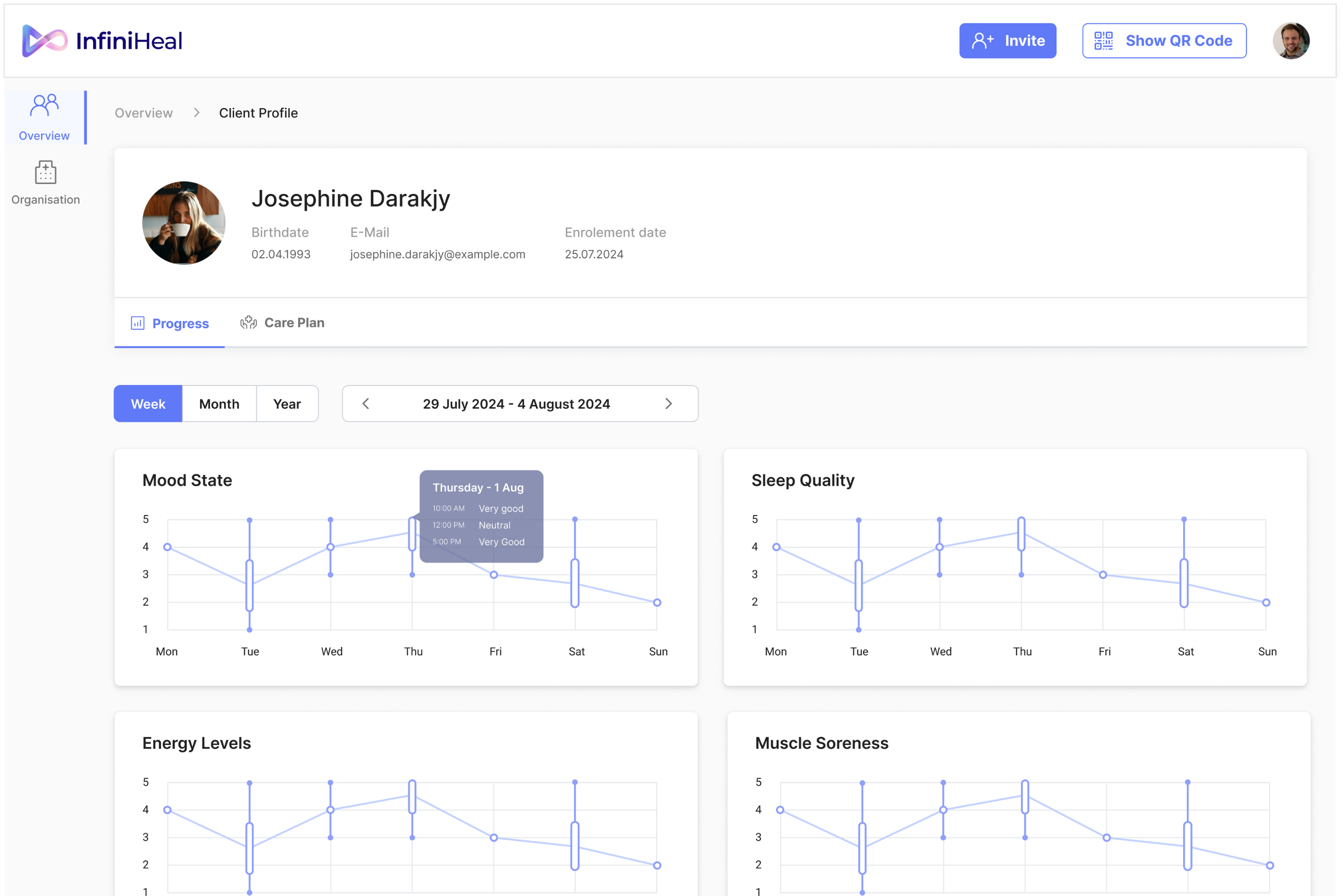Click Sleep Quality Tuesday range bar
This screenshot has width=1344, height=896.
pos(859,586)
